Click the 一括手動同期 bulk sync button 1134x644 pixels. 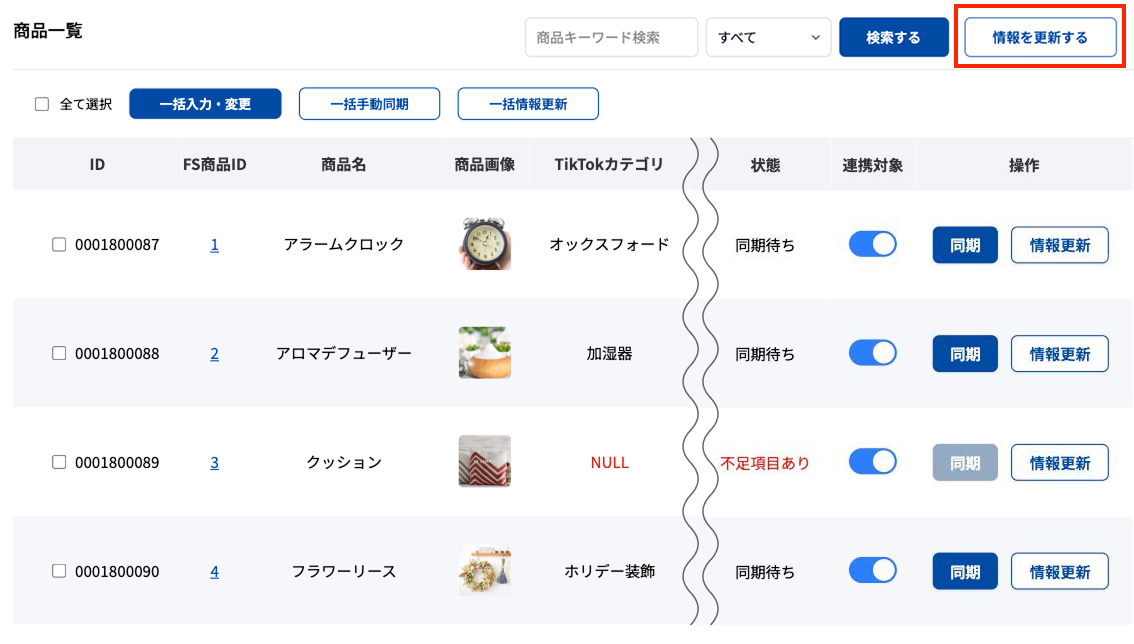click(370, 103)
